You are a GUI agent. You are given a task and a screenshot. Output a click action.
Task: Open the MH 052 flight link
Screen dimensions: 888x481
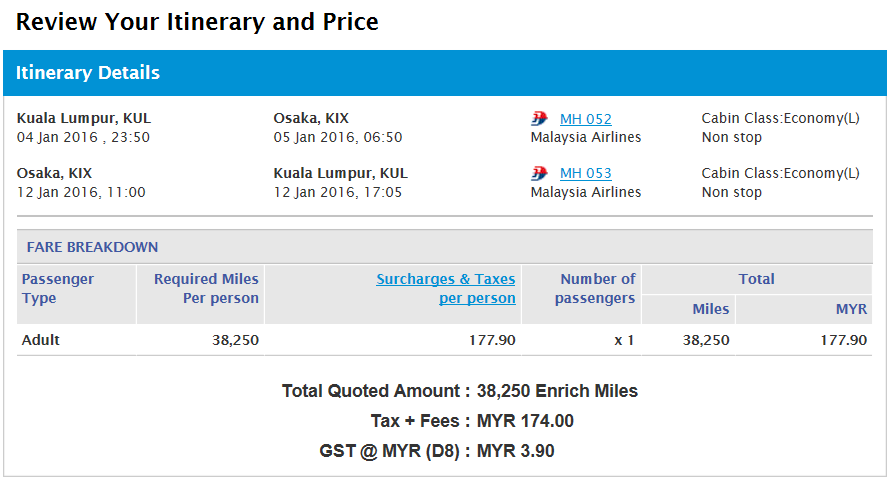[585, 119]
